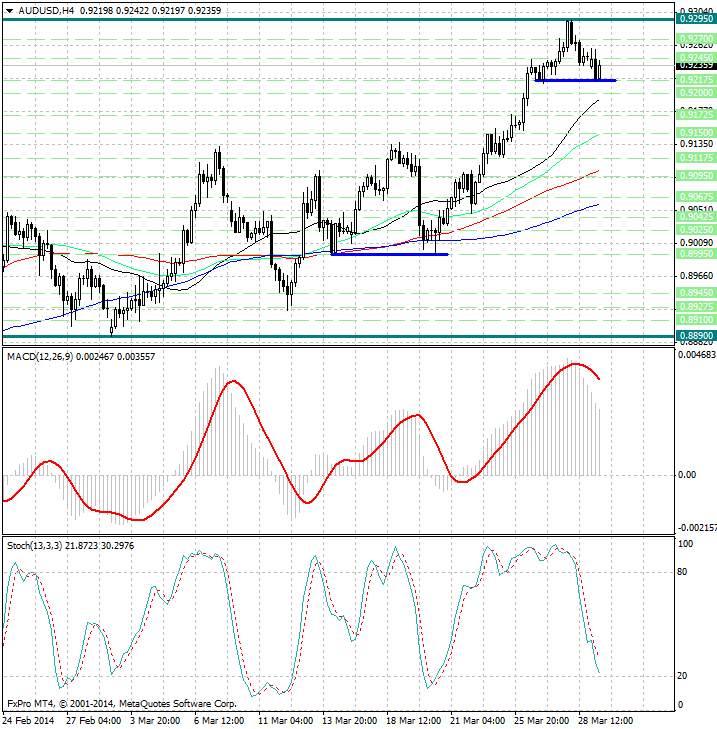Select the 0.92000 green price label
Image resolution: width=717 pixels, height=729 pixels.
point(696,93)
